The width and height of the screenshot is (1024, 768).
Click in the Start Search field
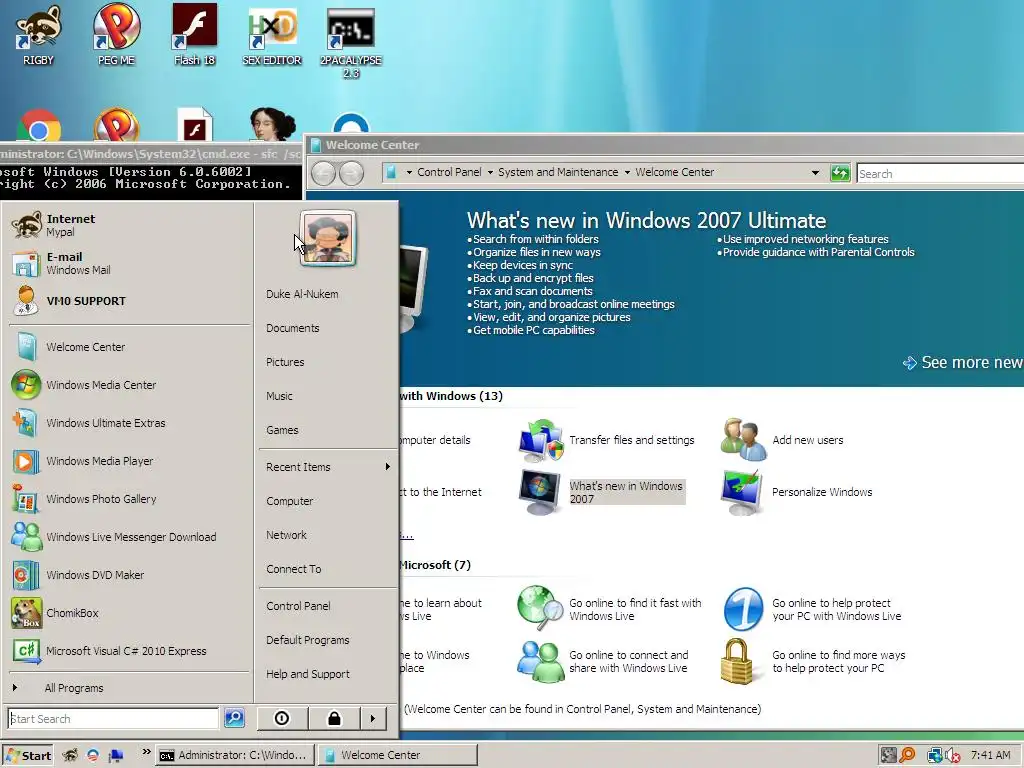tap(113, 718)
